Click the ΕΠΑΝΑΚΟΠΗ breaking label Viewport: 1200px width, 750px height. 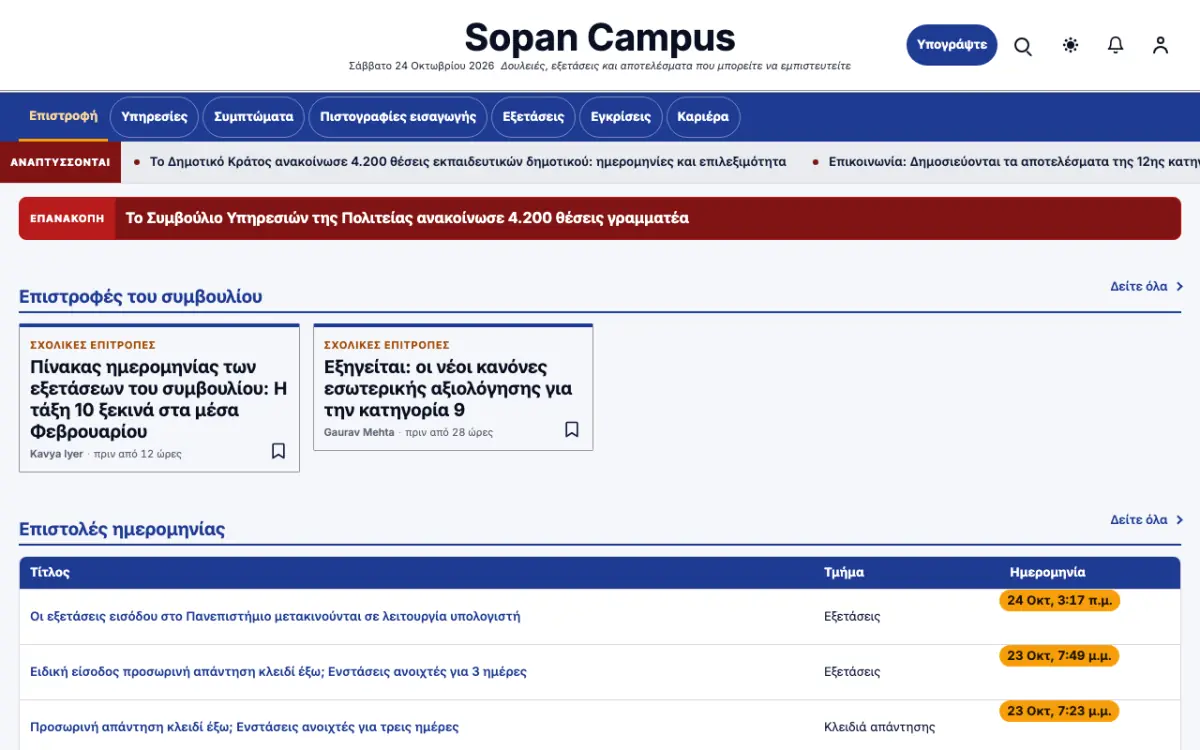coord(67,218)
